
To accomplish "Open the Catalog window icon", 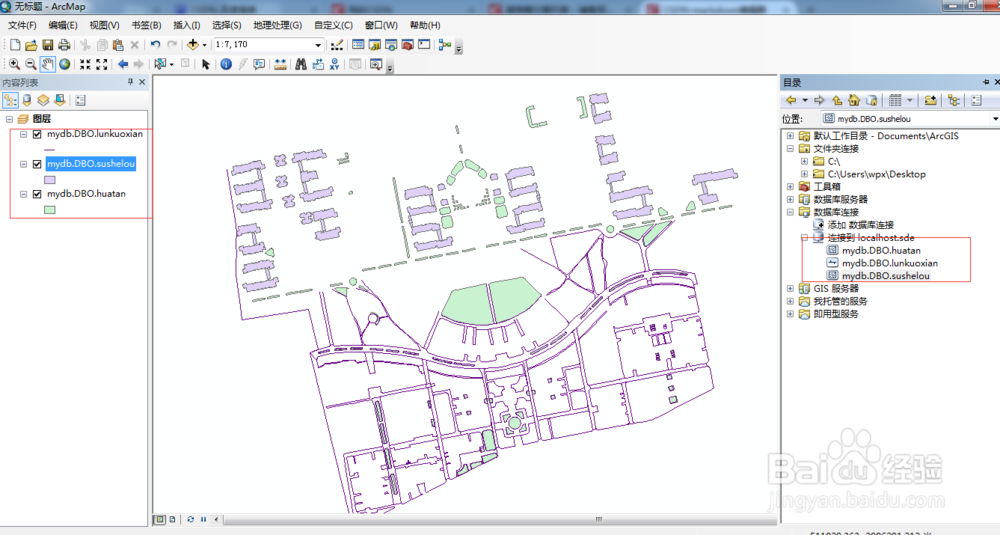I will pos(374,45).
